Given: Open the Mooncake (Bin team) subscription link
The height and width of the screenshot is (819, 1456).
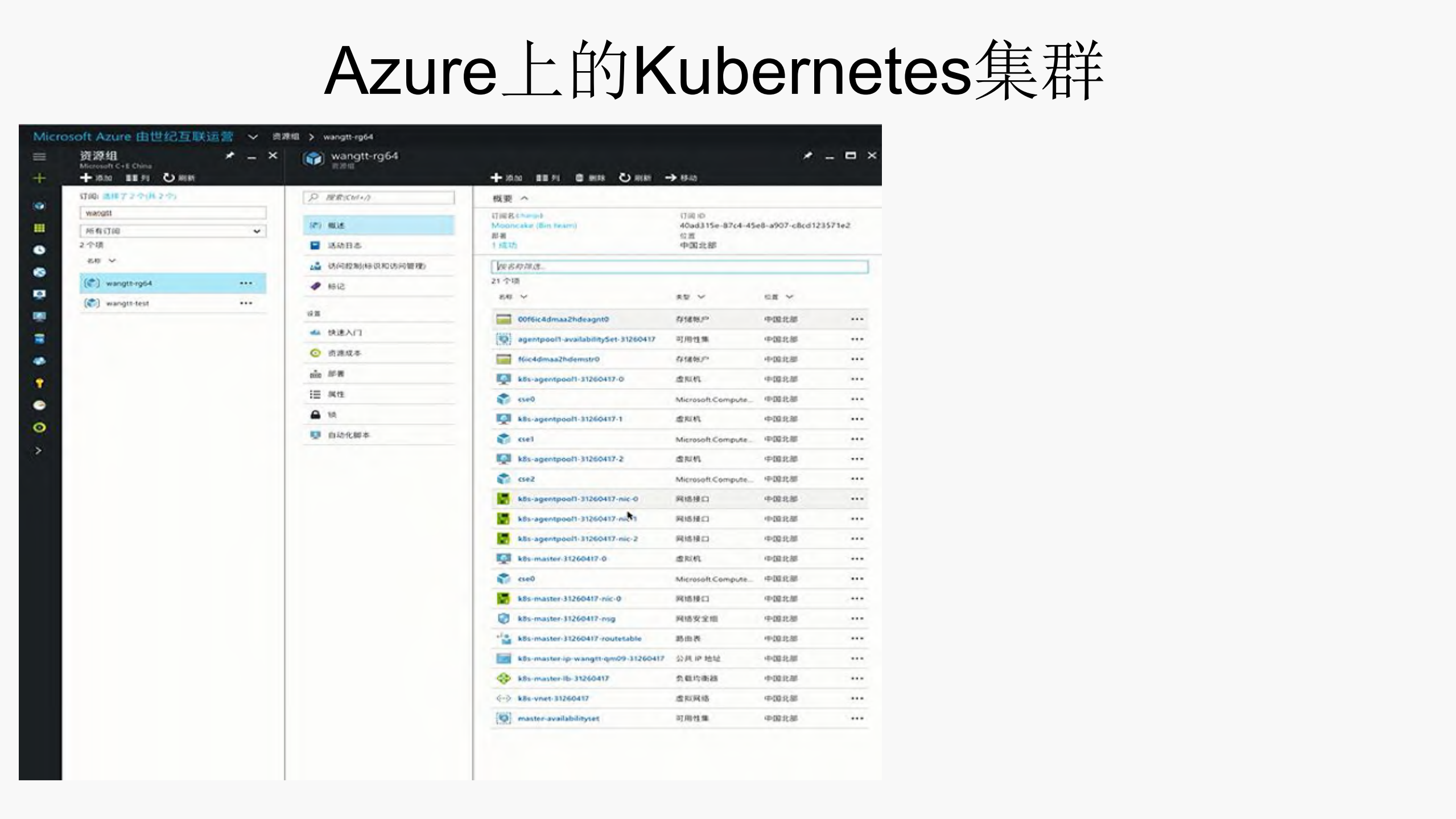Looking at the screenshot, I should click(x=533, y=225).
